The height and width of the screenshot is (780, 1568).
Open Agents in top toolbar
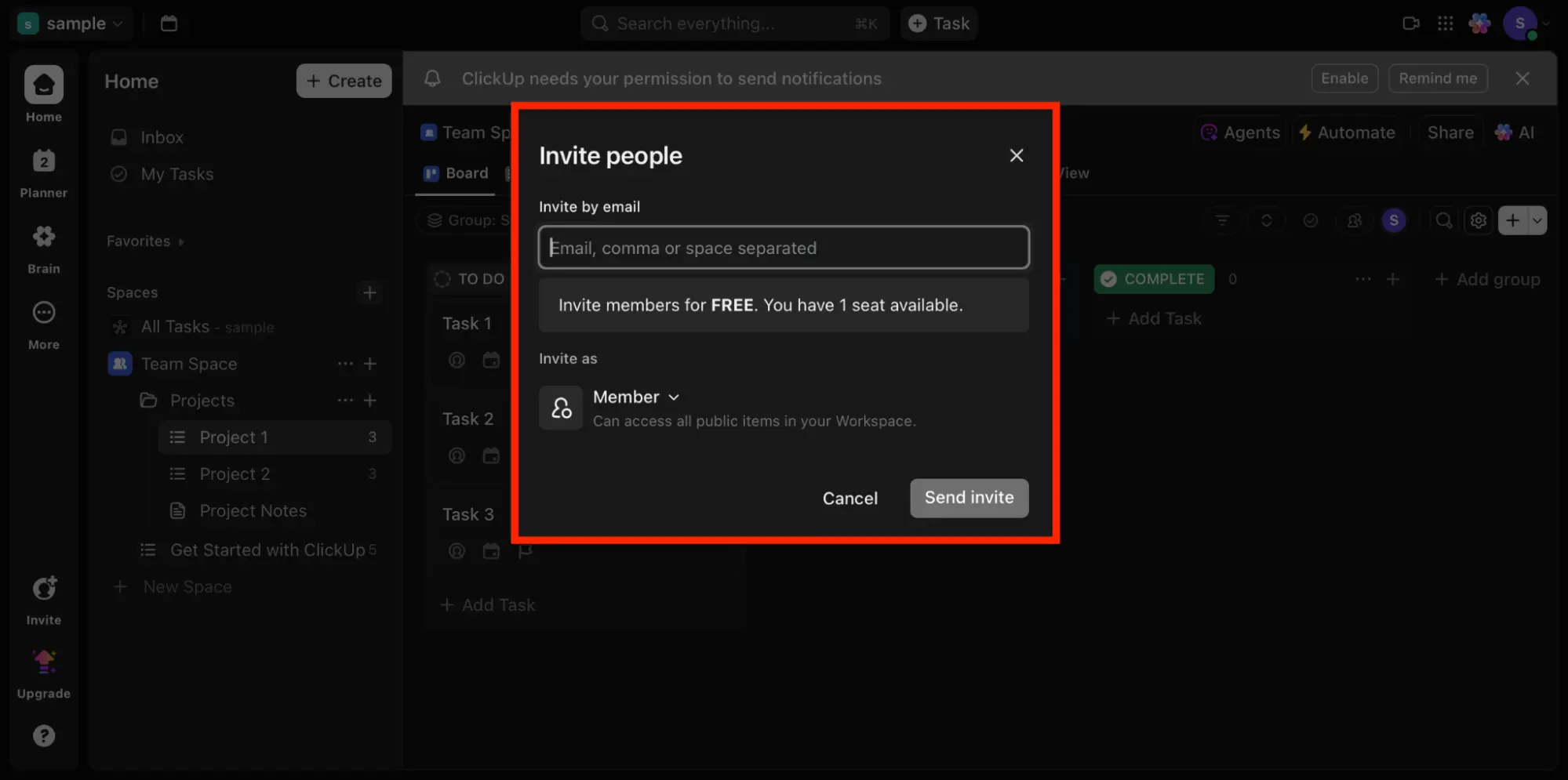[x=1240, y=132]
